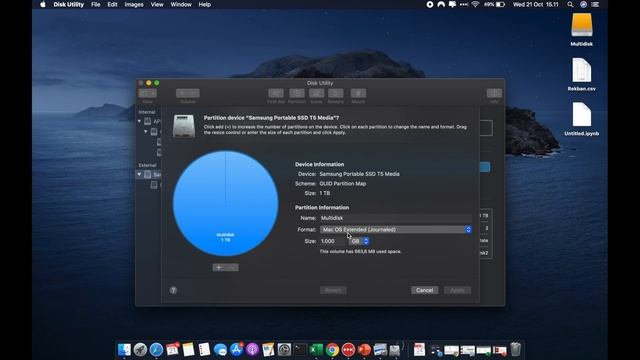Open App Store from the dock

pyautogui.click(x=236, y=350)
